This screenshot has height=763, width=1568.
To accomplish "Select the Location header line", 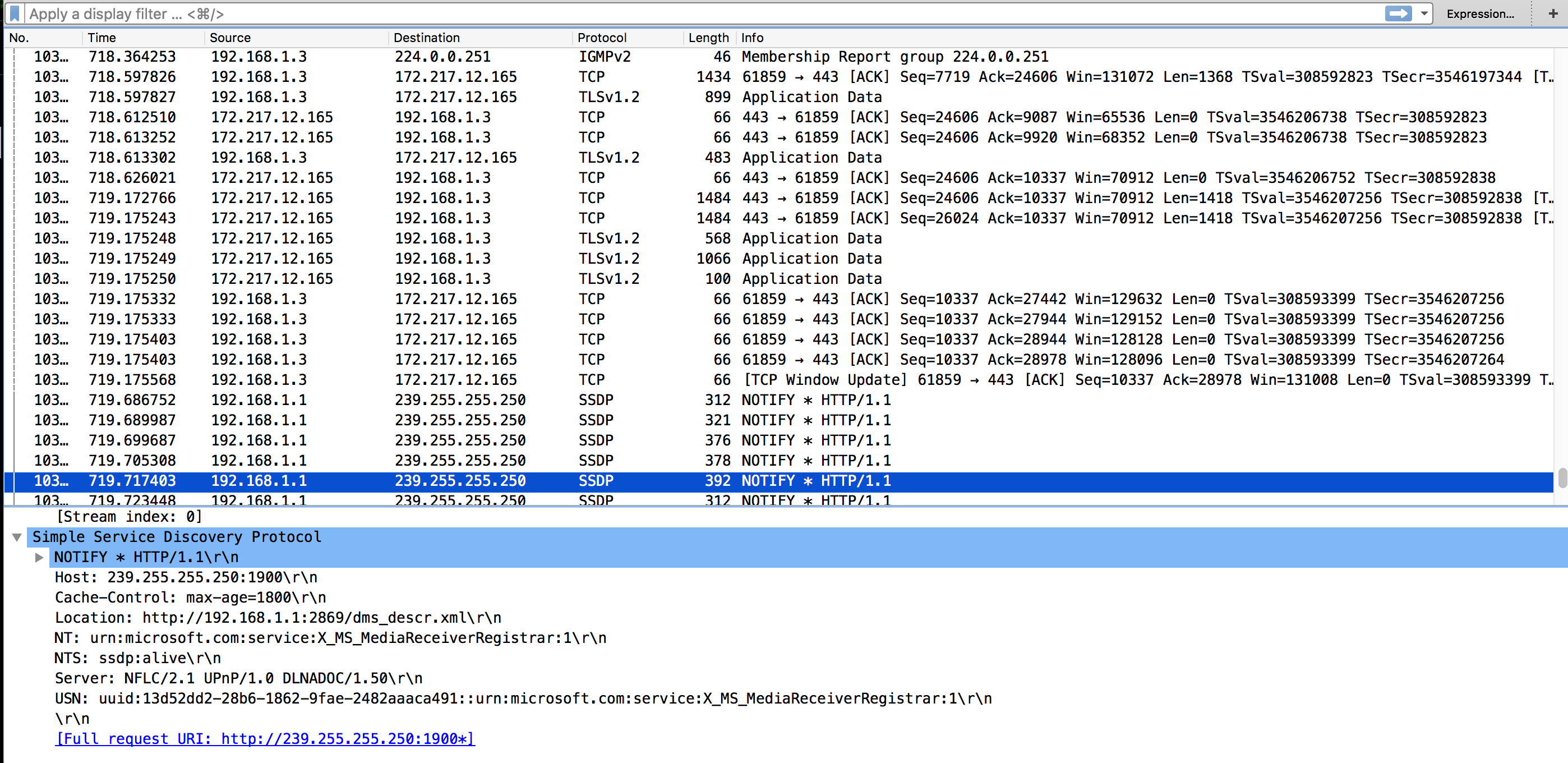I will point(278,618).
